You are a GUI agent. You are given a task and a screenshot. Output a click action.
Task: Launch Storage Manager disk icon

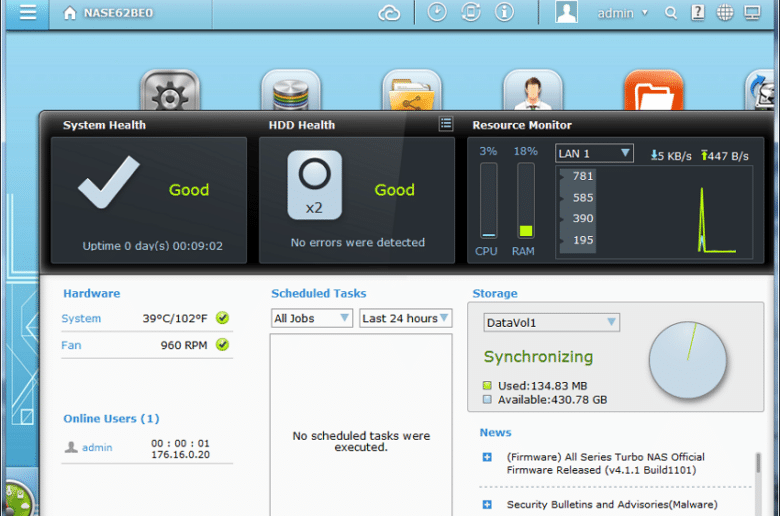(291, 90)
